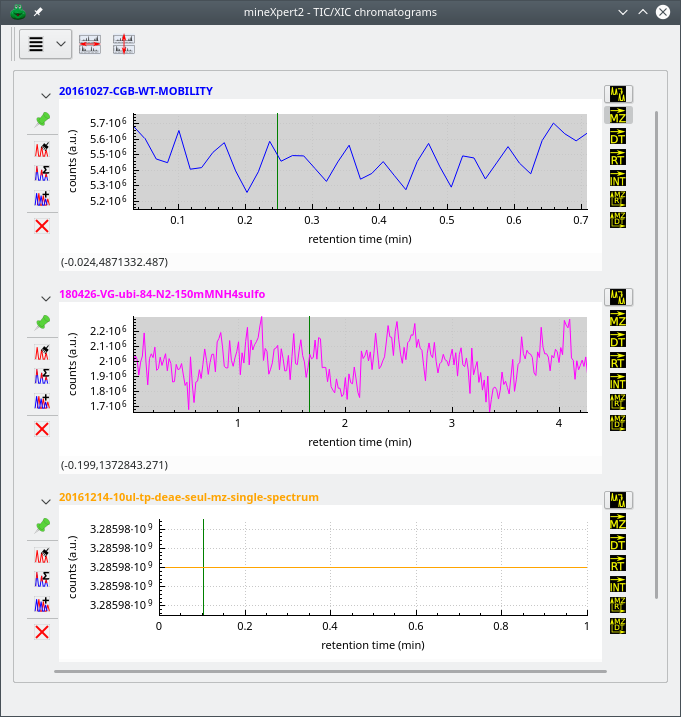Click the plus trace icon beside the 180426-VG-ubi plot

42,402
